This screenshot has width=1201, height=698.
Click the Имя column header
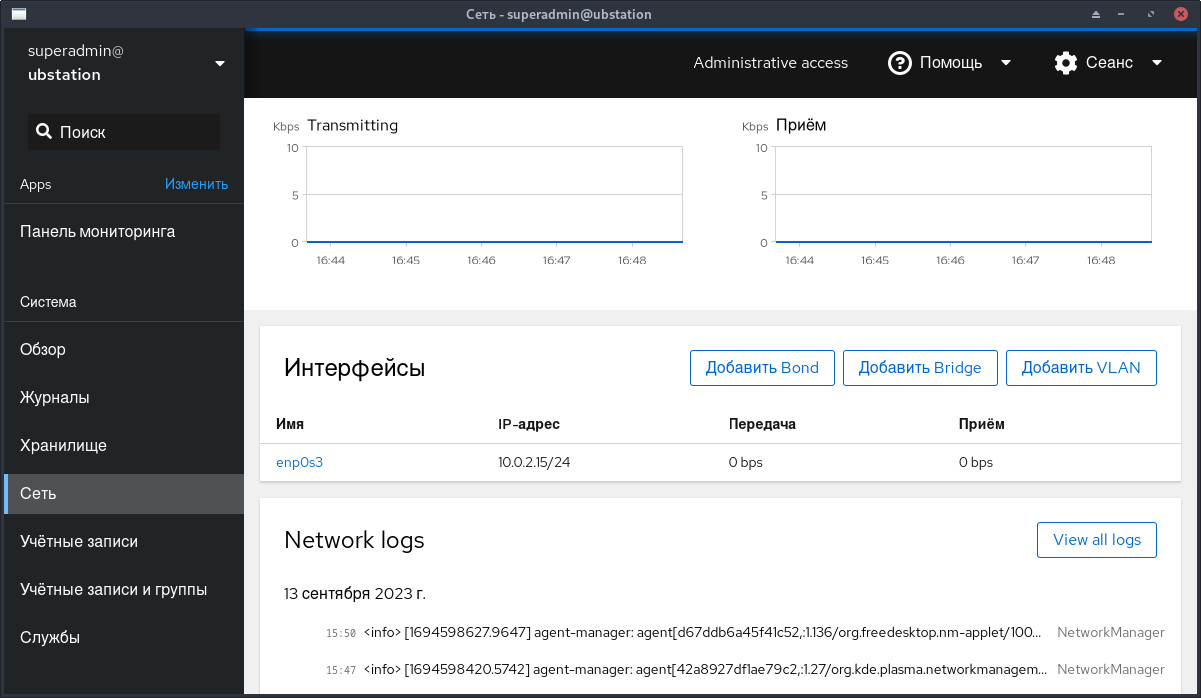pyautogui.click(x=290, y=424)
